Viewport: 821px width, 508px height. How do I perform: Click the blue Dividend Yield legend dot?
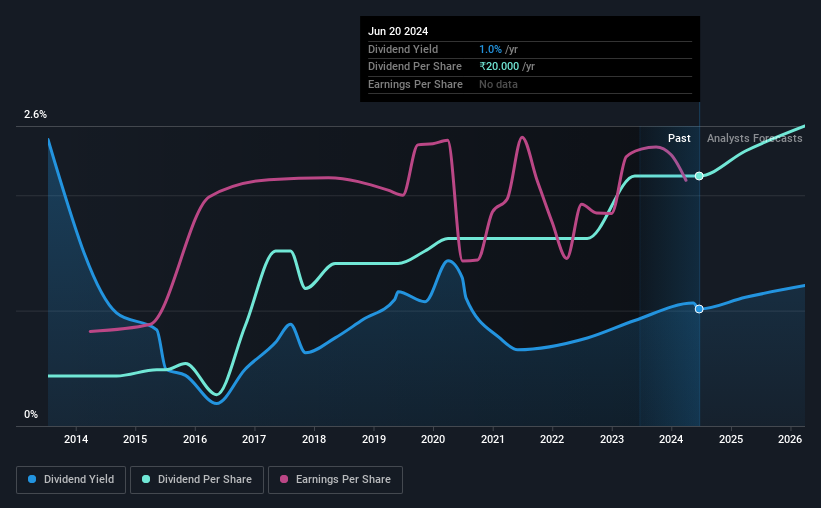[32, 479]
